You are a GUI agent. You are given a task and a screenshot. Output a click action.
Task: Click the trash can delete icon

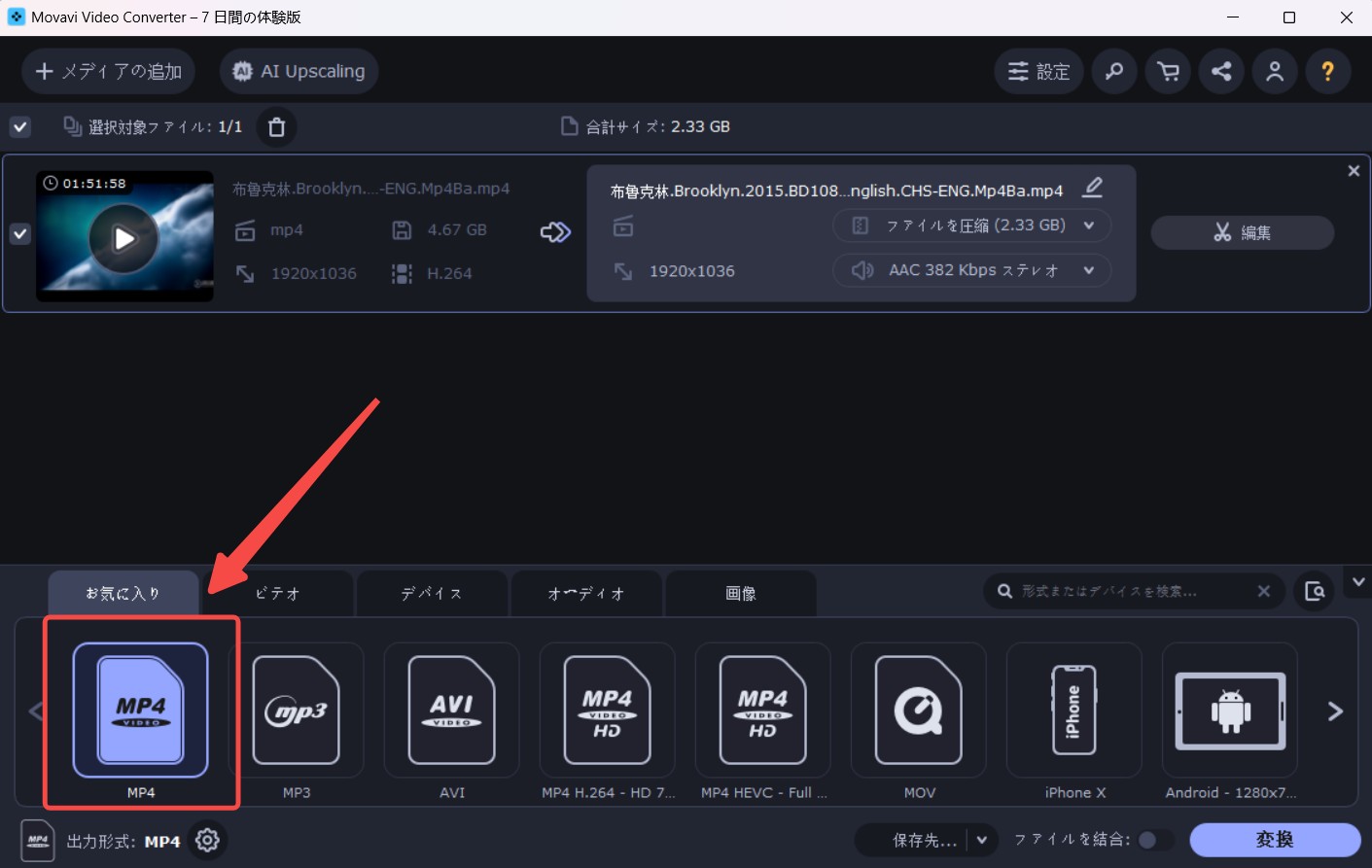(277, 127)
